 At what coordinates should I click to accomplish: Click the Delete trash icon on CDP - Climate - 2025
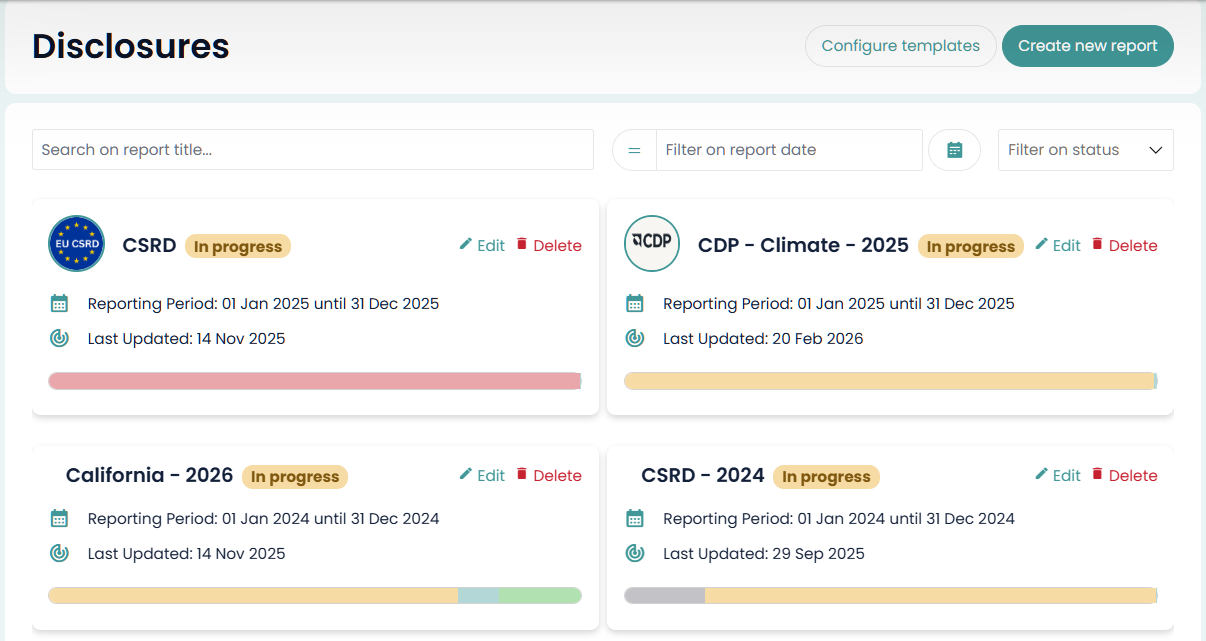click(x=1097, y=244)
